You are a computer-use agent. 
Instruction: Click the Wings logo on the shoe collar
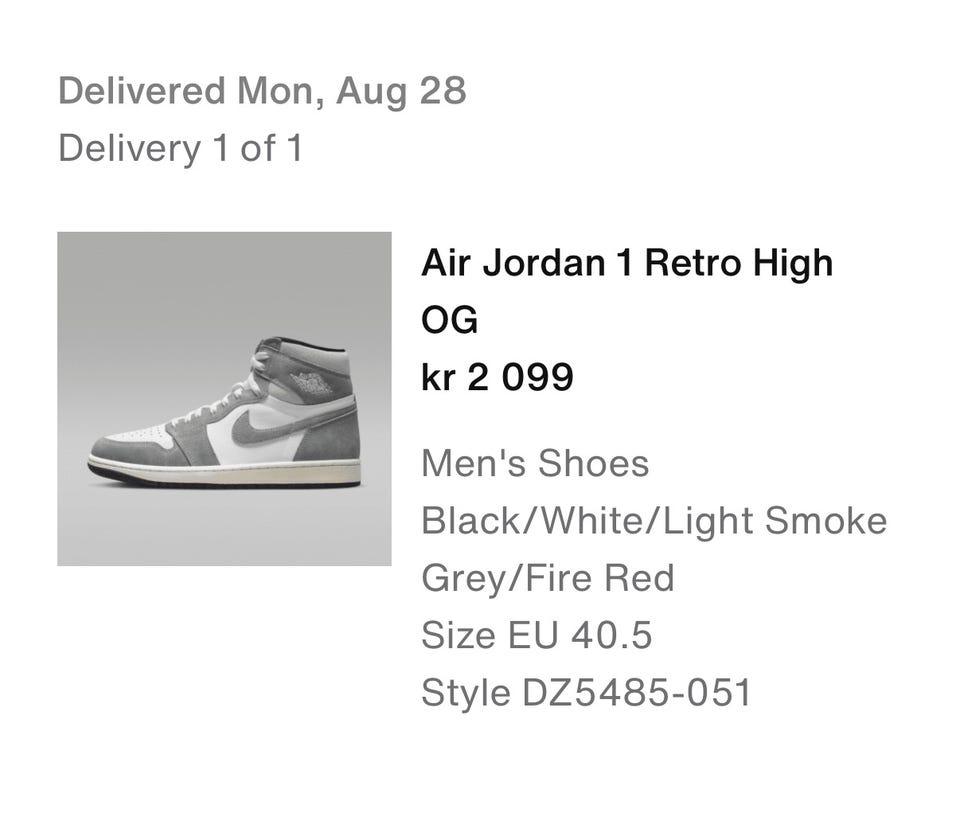[311, 383]
